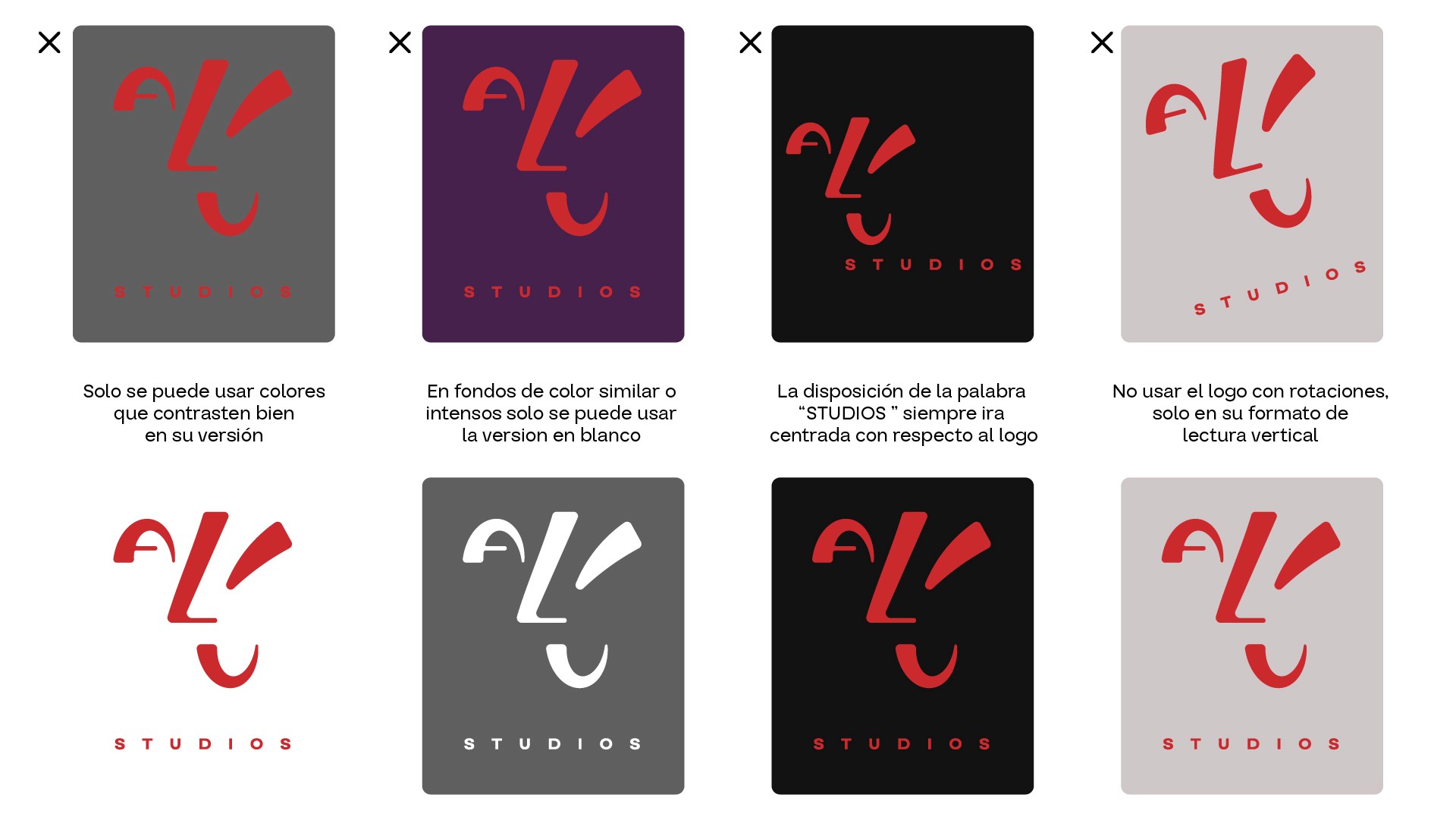This screenshot has height=820, width=1456.
Task: Click the white STUDIOS text on gray card
Action: (x=553, y=744)
